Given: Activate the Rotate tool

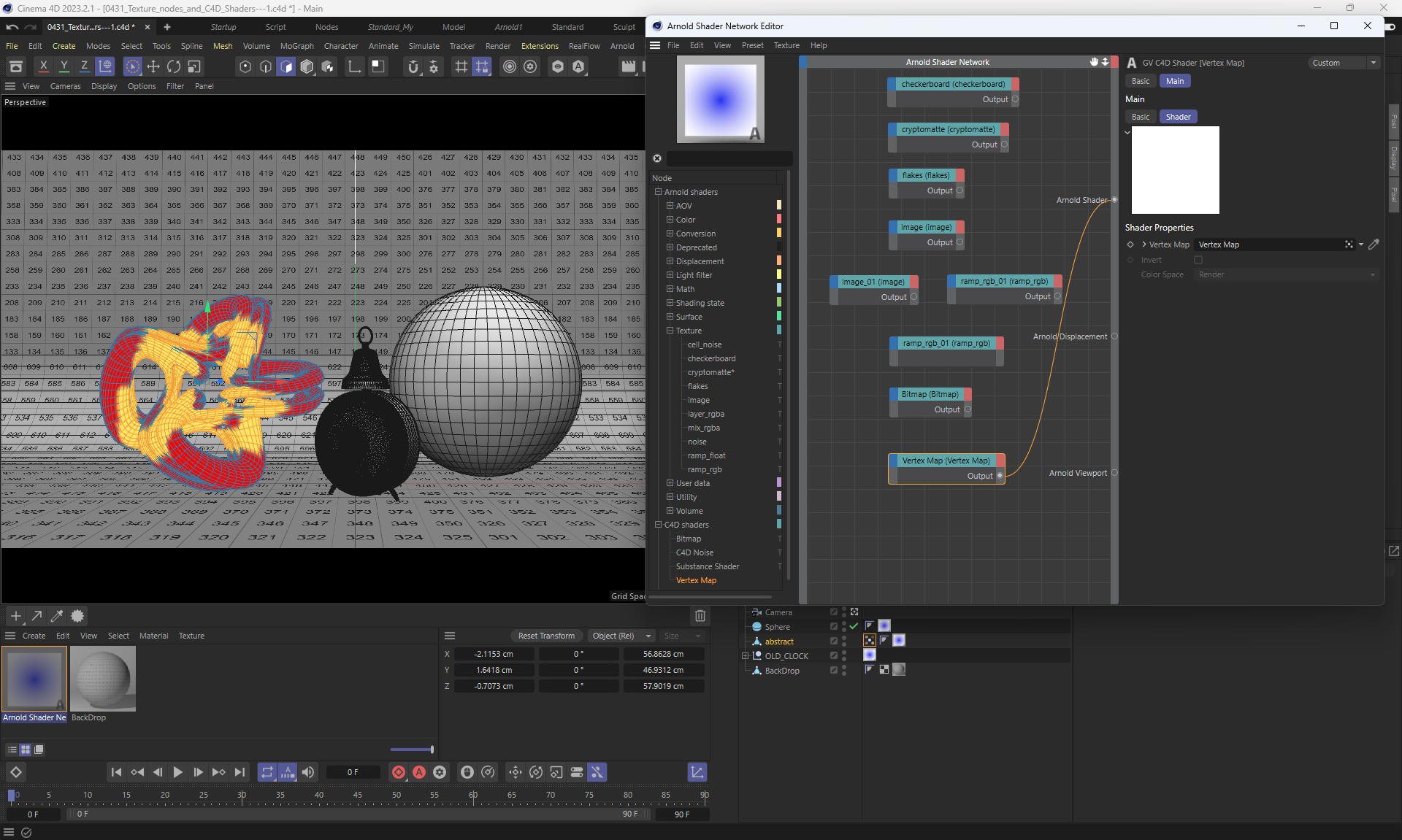Looking at the screenshot, I should pos(174,66).
